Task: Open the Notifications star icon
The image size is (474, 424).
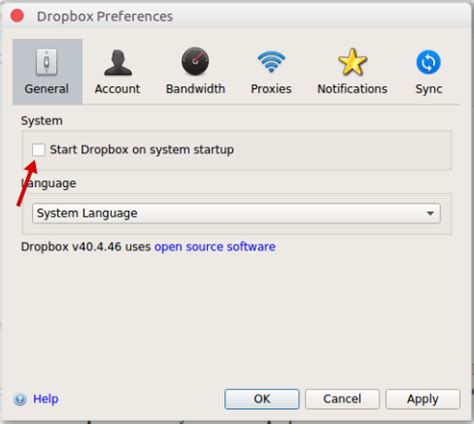Action: click(352, 62)
